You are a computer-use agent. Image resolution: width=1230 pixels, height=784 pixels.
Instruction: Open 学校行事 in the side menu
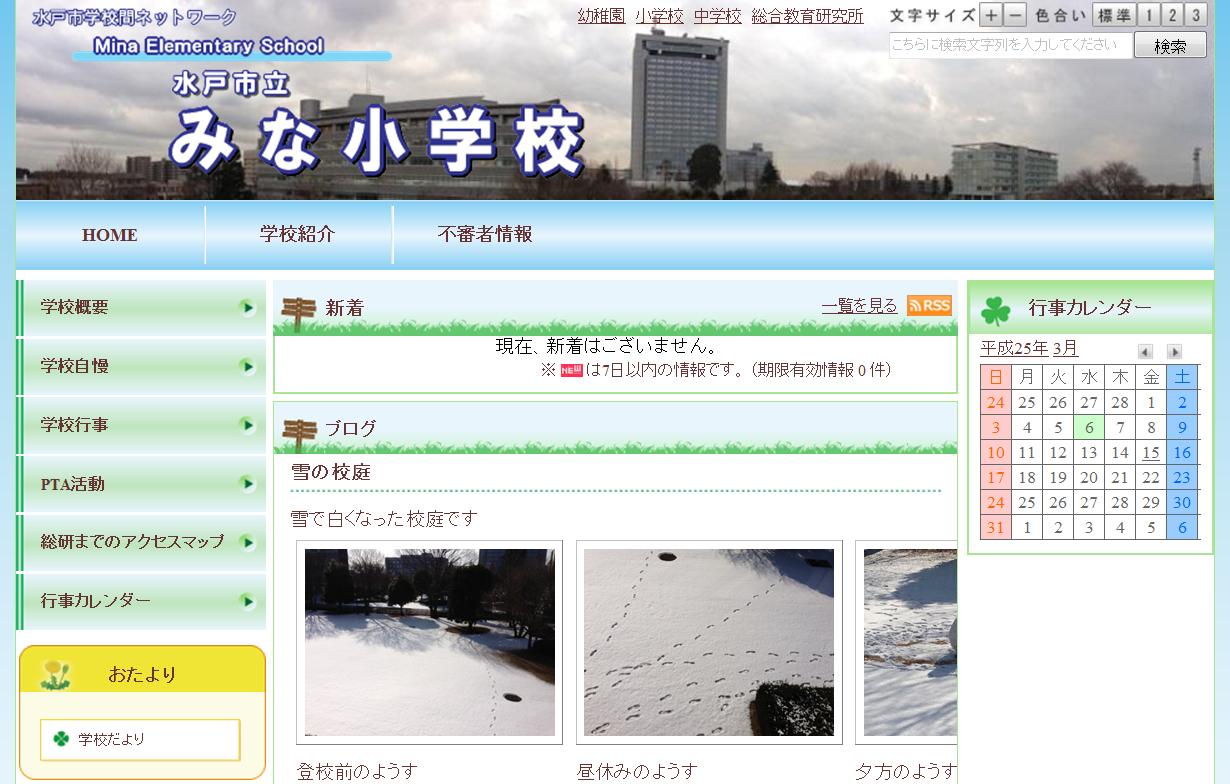141,425
